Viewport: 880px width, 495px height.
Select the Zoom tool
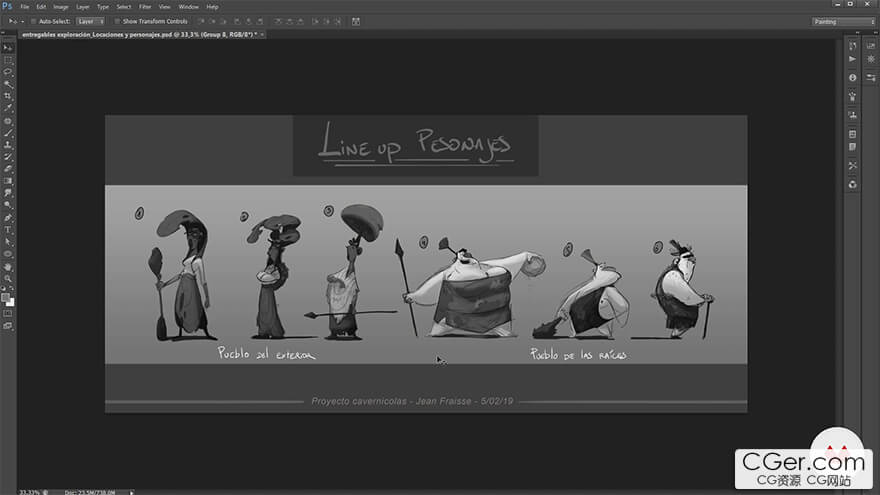pos(8,279)
